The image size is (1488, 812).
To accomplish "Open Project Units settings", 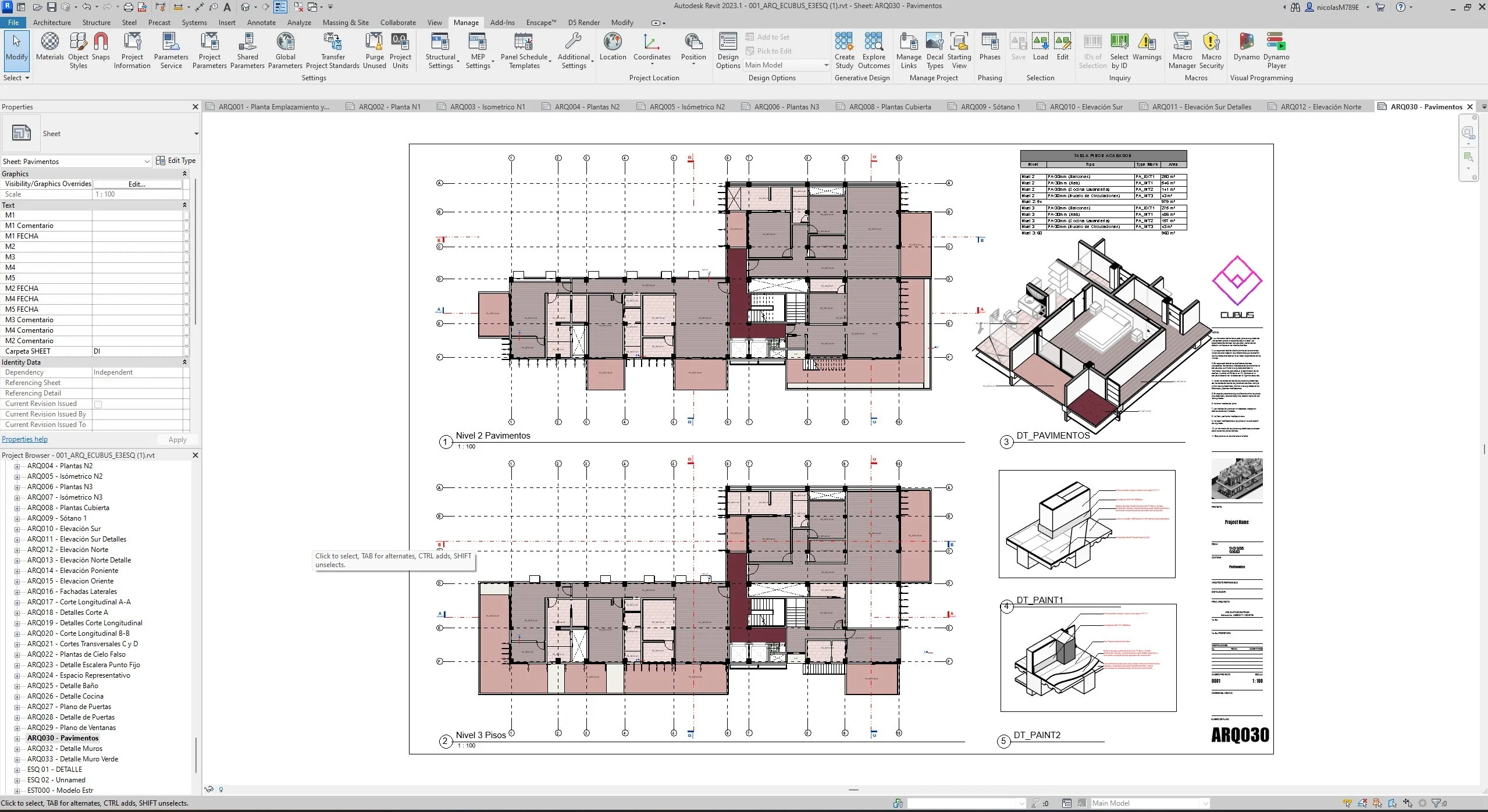I will [400, 51].
